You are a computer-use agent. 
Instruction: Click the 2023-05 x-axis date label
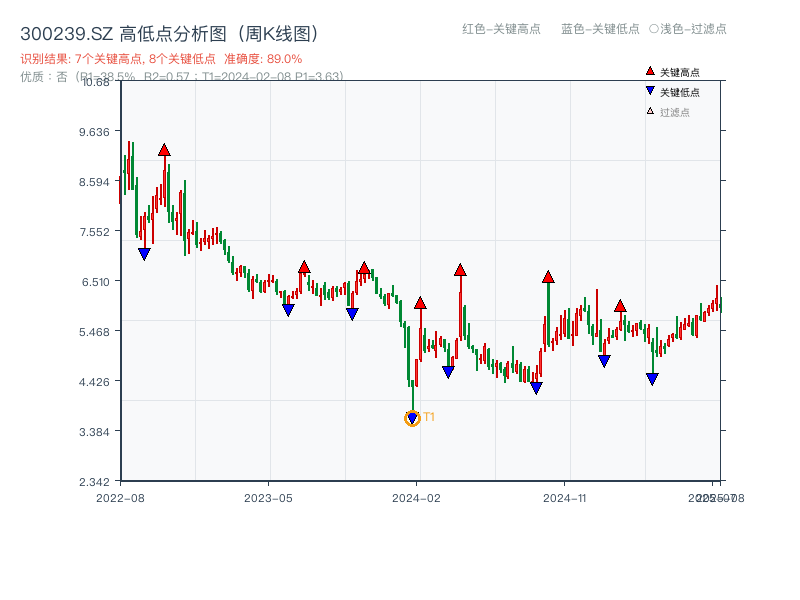(x=268, y=497)
